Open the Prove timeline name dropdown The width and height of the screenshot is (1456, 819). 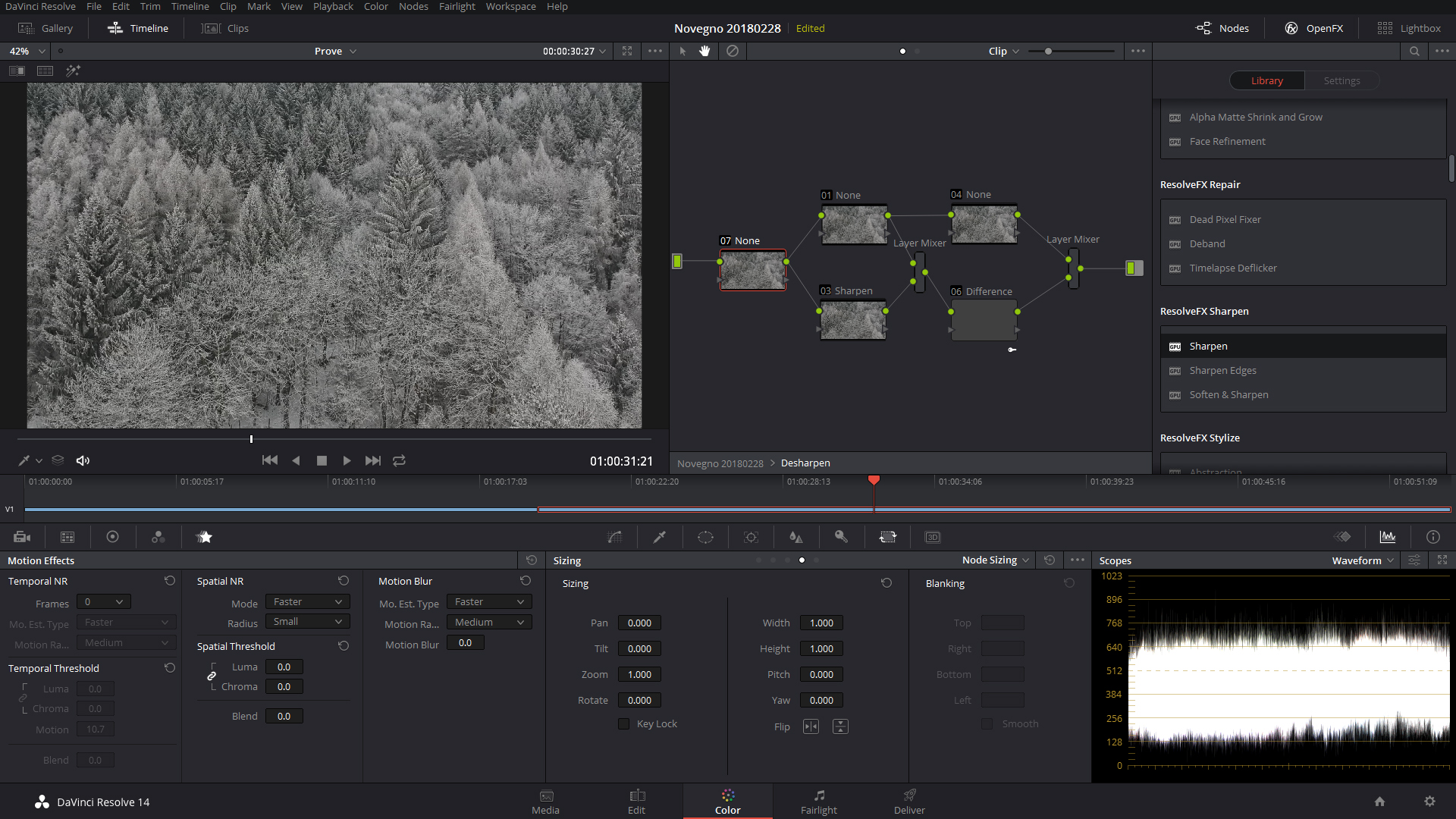point(335,51)
